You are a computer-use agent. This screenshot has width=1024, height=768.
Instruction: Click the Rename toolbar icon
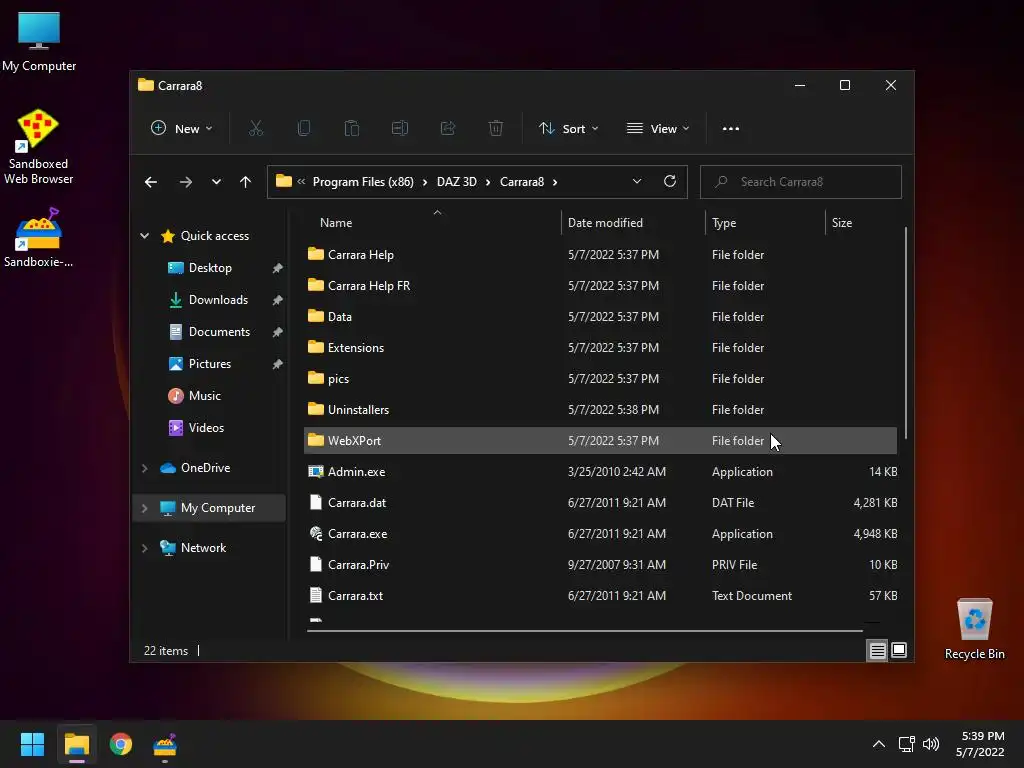pos(400,129)
